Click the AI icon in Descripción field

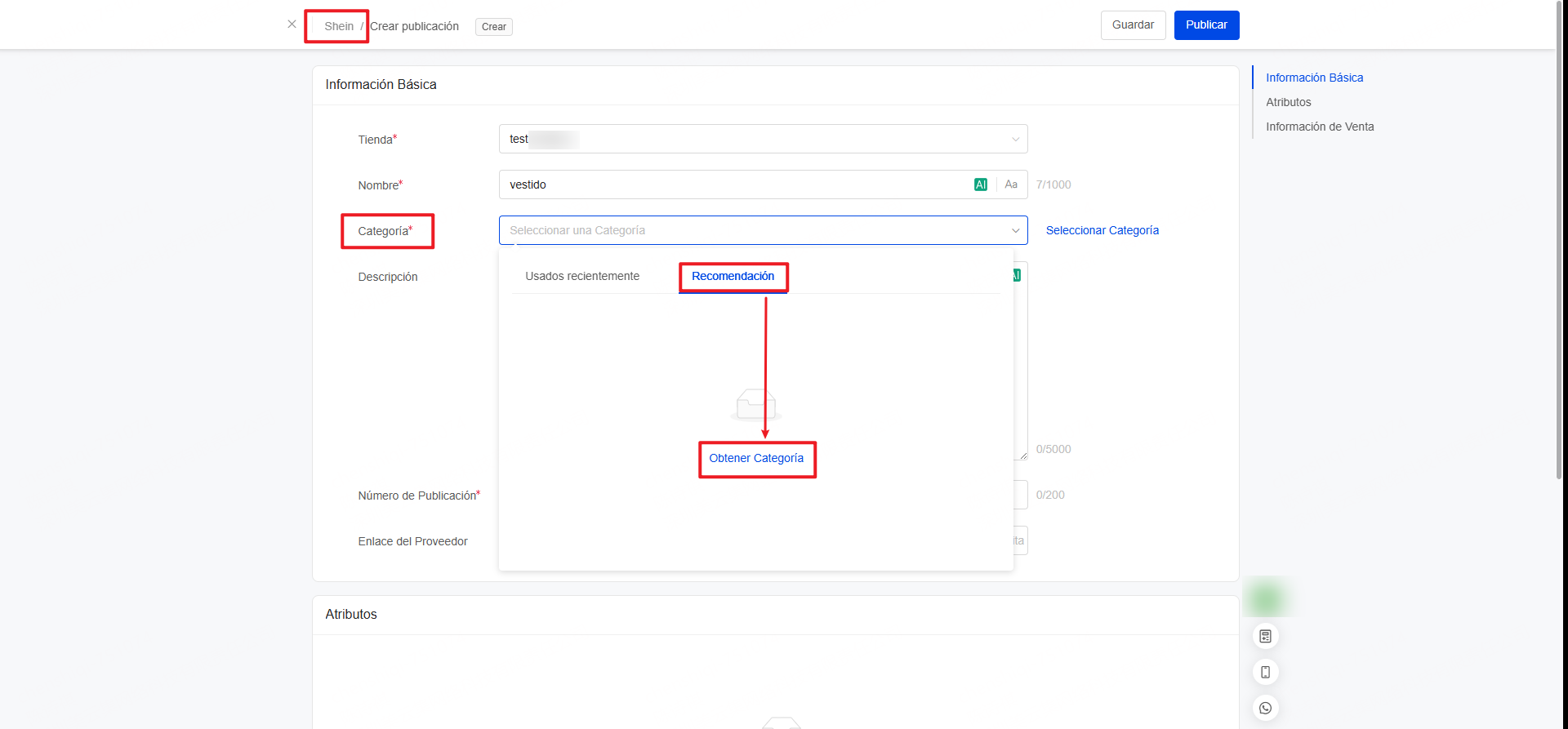1017,276
